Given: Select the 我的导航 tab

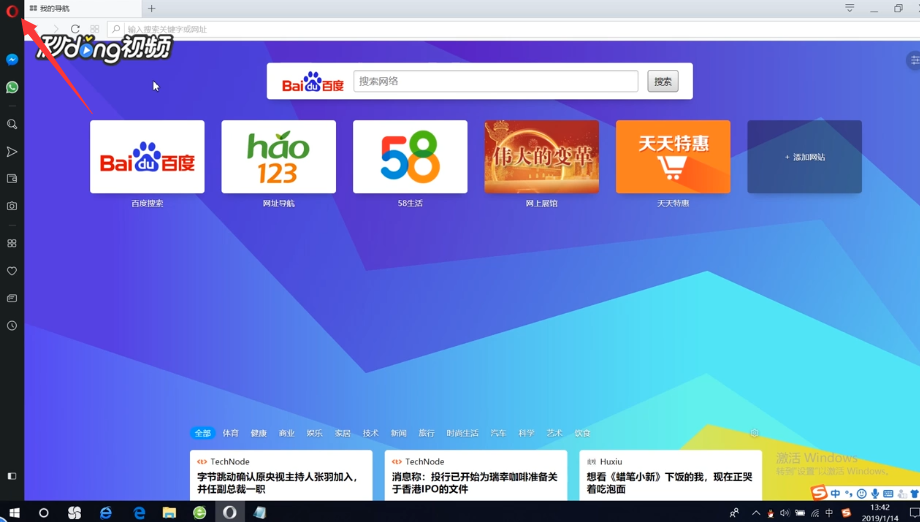Looking at the screenshot, I should [x=82, y=8].
